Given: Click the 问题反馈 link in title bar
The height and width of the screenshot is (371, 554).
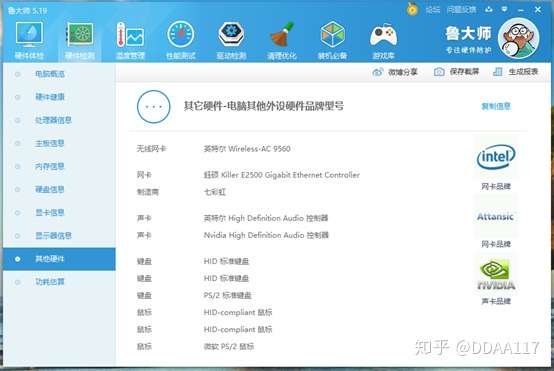Looking at the screenshot, I should (x=461, y=10).
